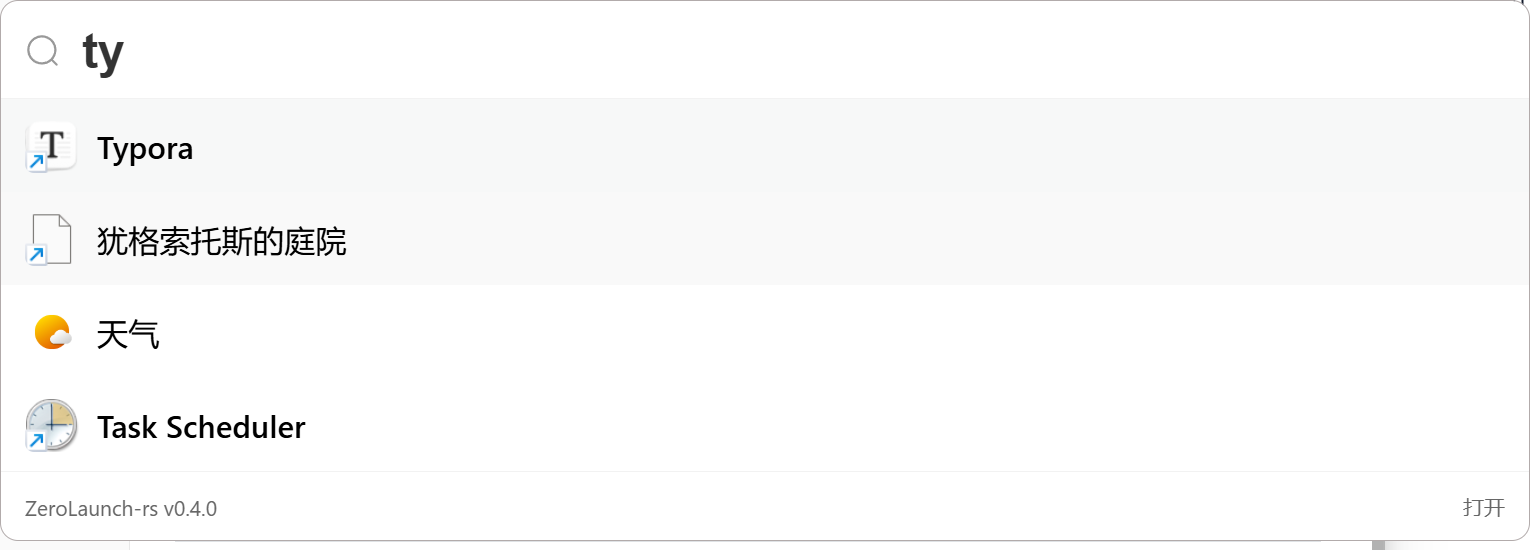
Task: Focus the search field containing "ty"
Action: (700, 52)
